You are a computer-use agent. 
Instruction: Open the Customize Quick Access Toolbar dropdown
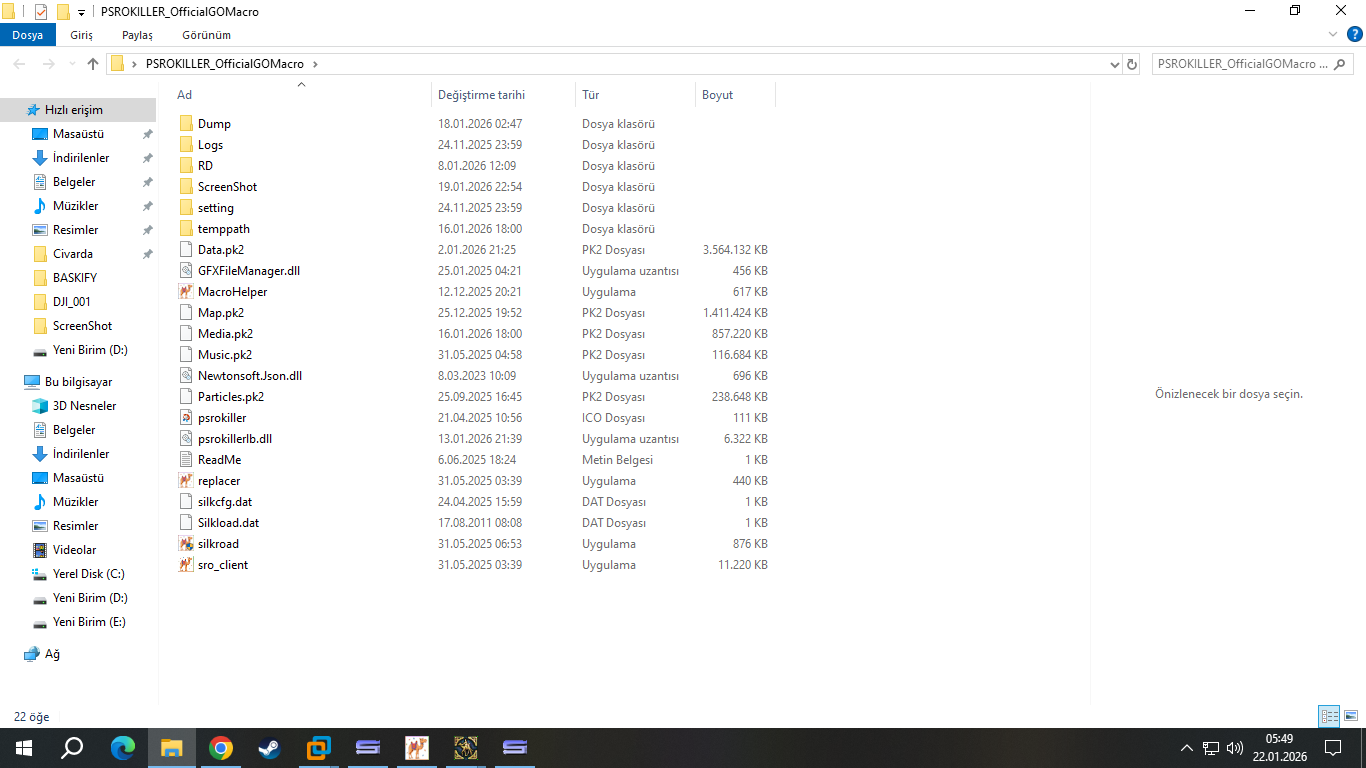coord(81,12)
